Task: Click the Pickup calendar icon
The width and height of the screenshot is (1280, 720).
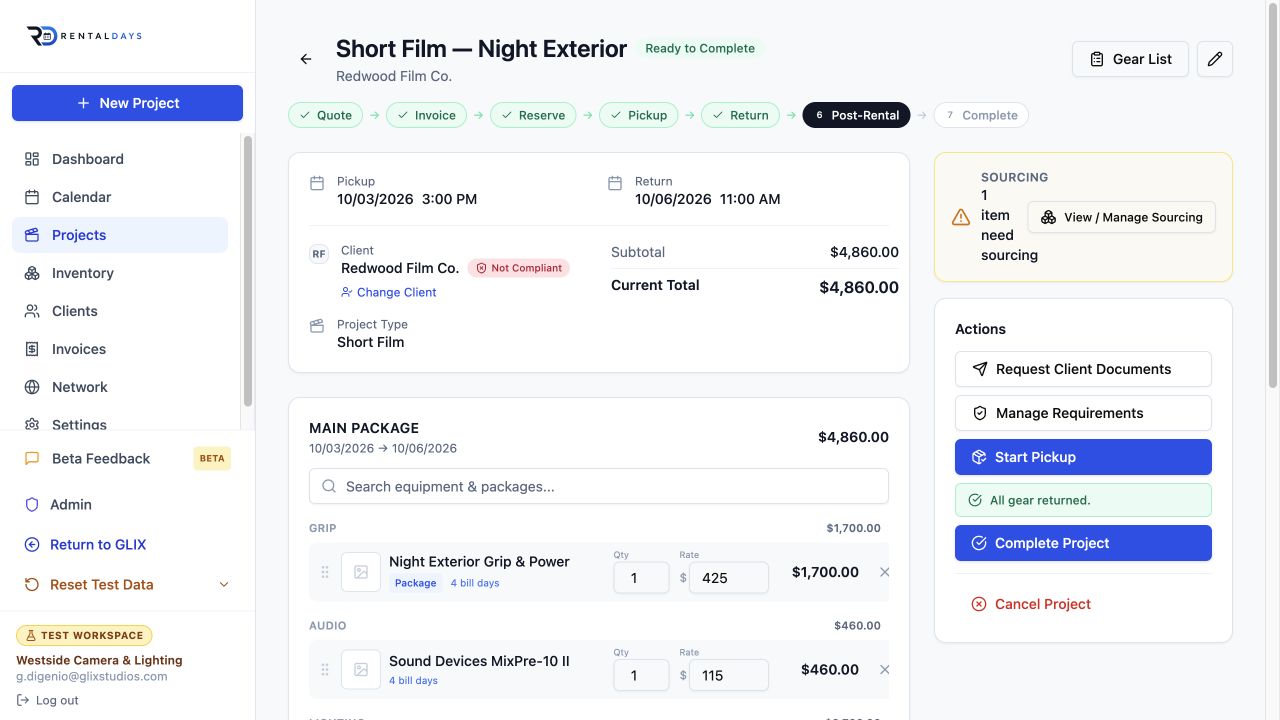Action: (317, 183)
